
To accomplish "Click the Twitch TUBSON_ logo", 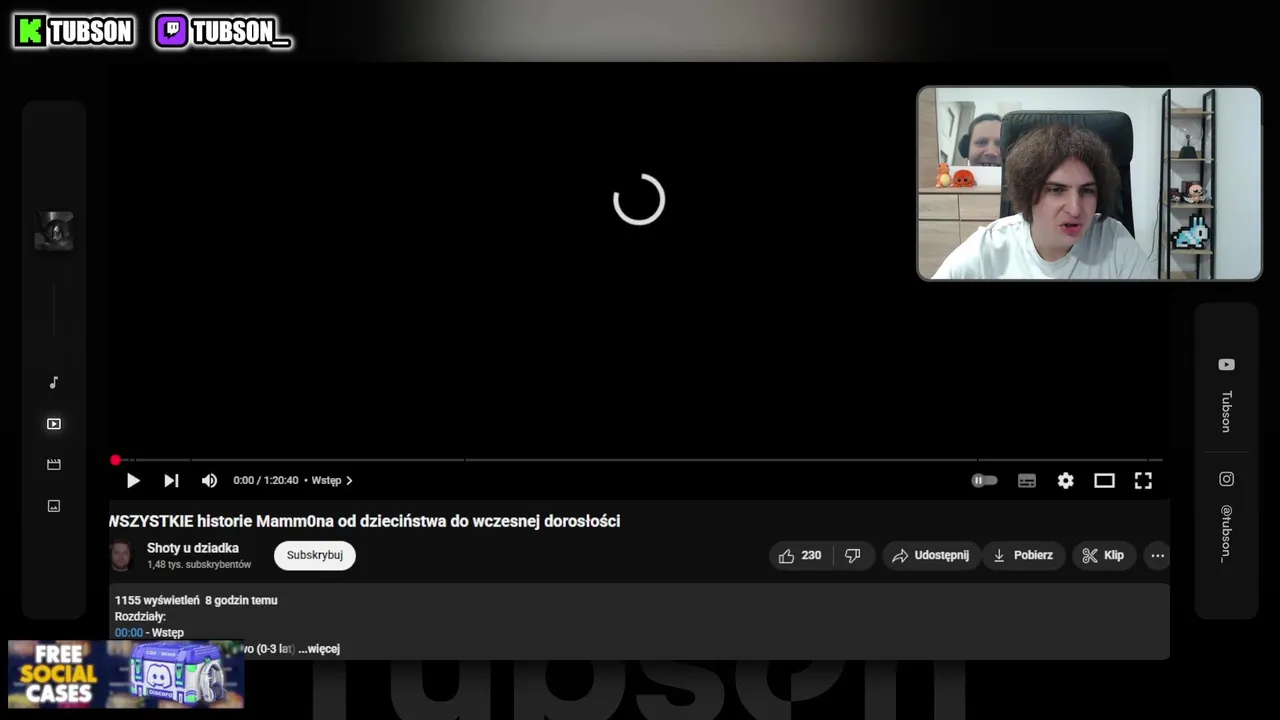I will click(223, 32).
